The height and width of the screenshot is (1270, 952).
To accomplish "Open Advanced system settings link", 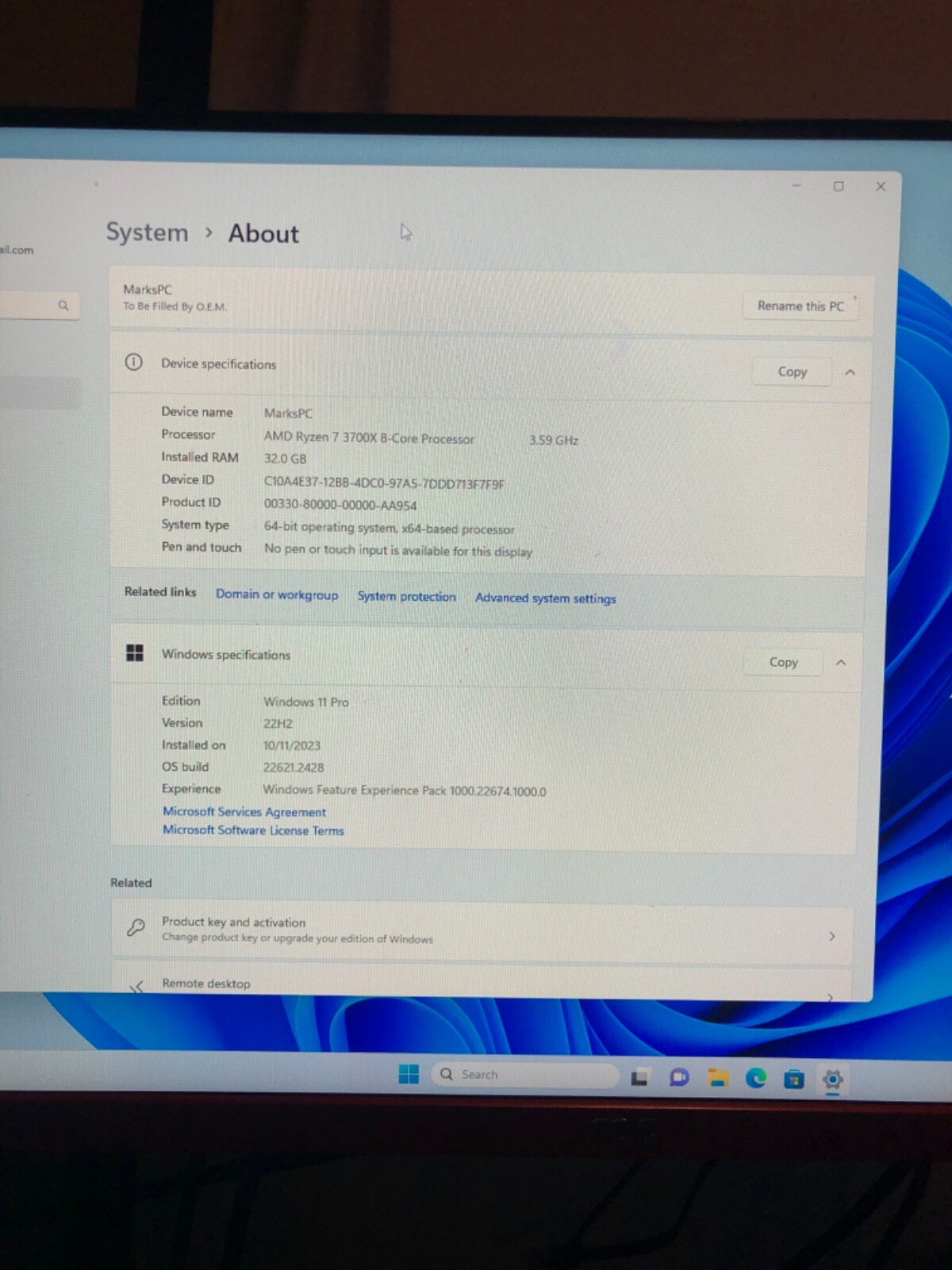I will [x=545, y=598].
